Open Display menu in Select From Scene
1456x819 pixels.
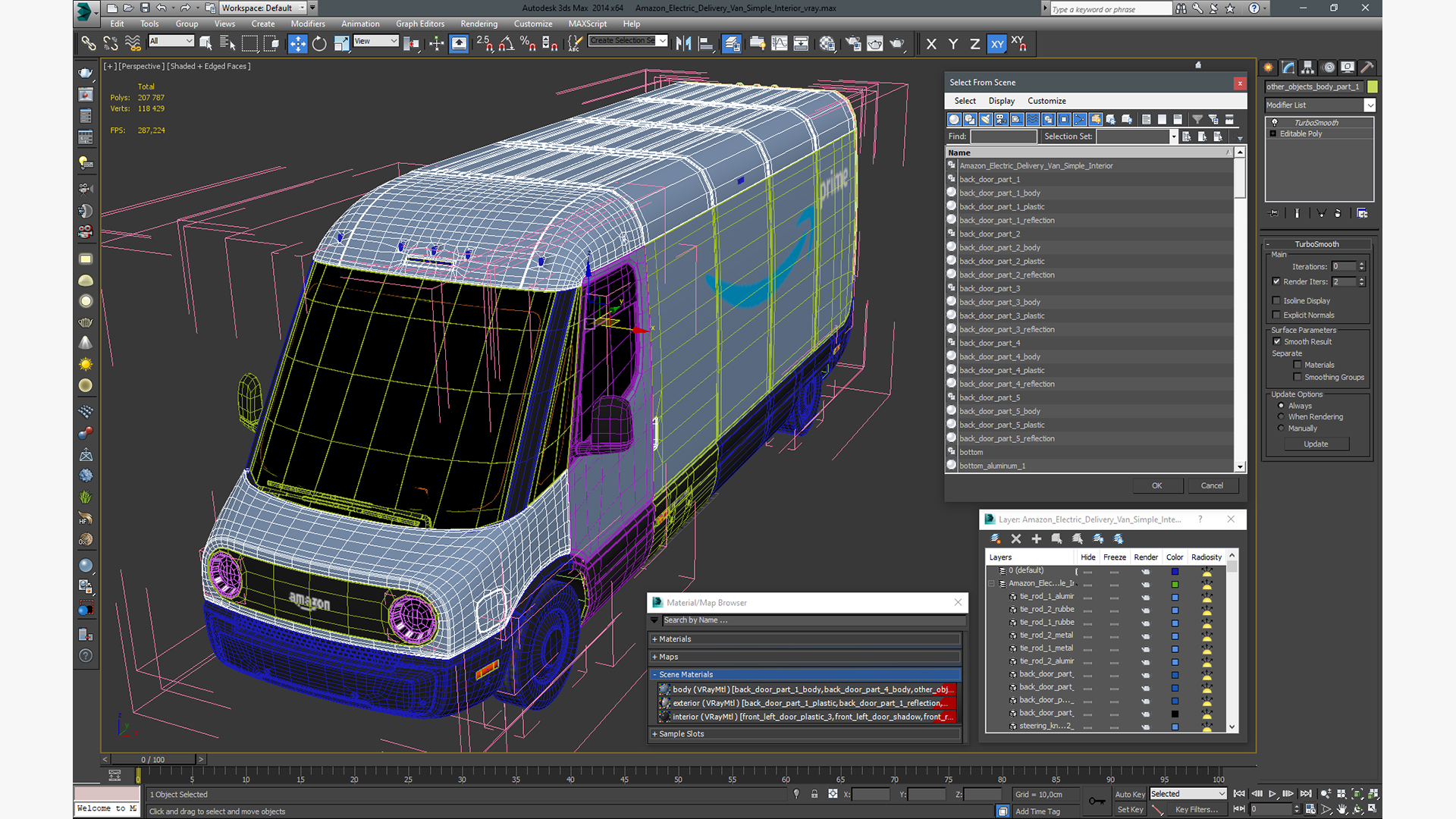pyautogui.click(x=1001, y=101)
